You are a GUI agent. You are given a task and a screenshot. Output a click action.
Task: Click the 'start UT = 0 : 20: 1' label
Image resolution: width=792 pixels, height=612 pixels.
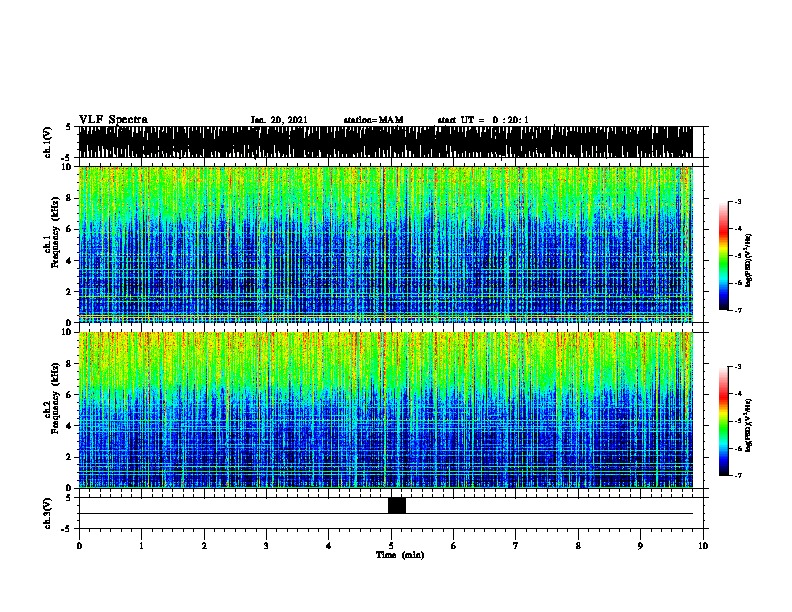pos(483,120)
